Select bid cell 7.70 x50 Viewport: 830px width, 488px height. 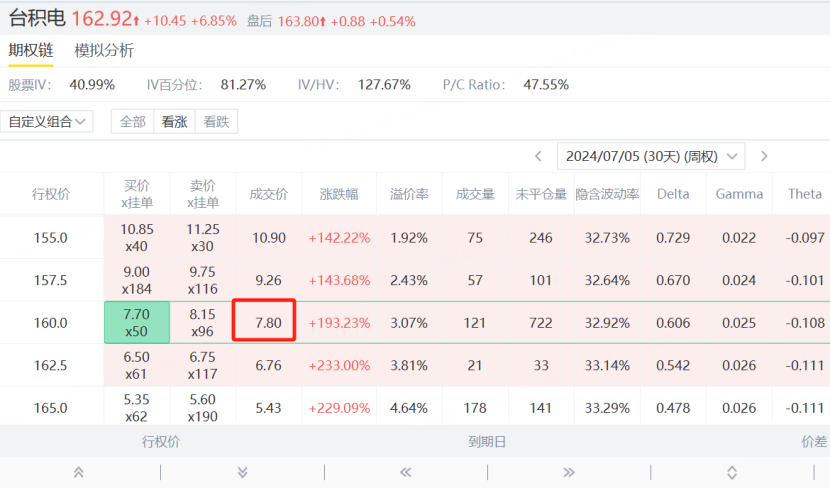(x=137, y=322)
